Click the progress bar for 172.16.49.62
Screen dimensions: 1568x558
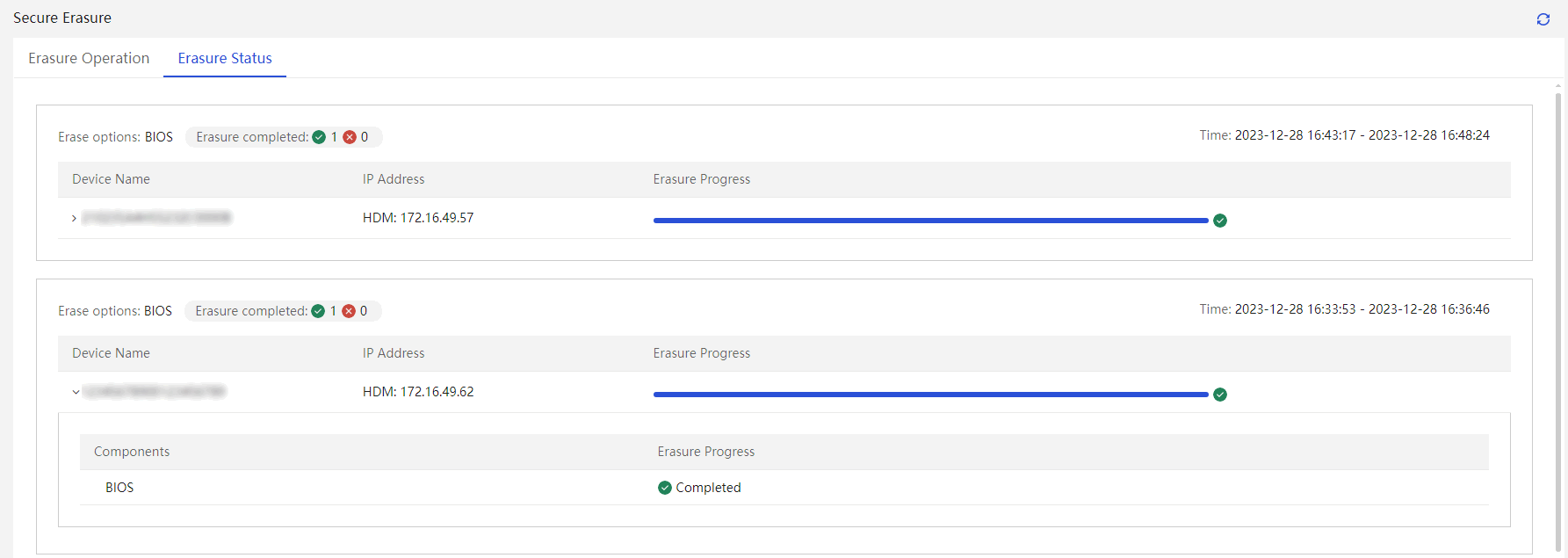click(x=930, y=395)
